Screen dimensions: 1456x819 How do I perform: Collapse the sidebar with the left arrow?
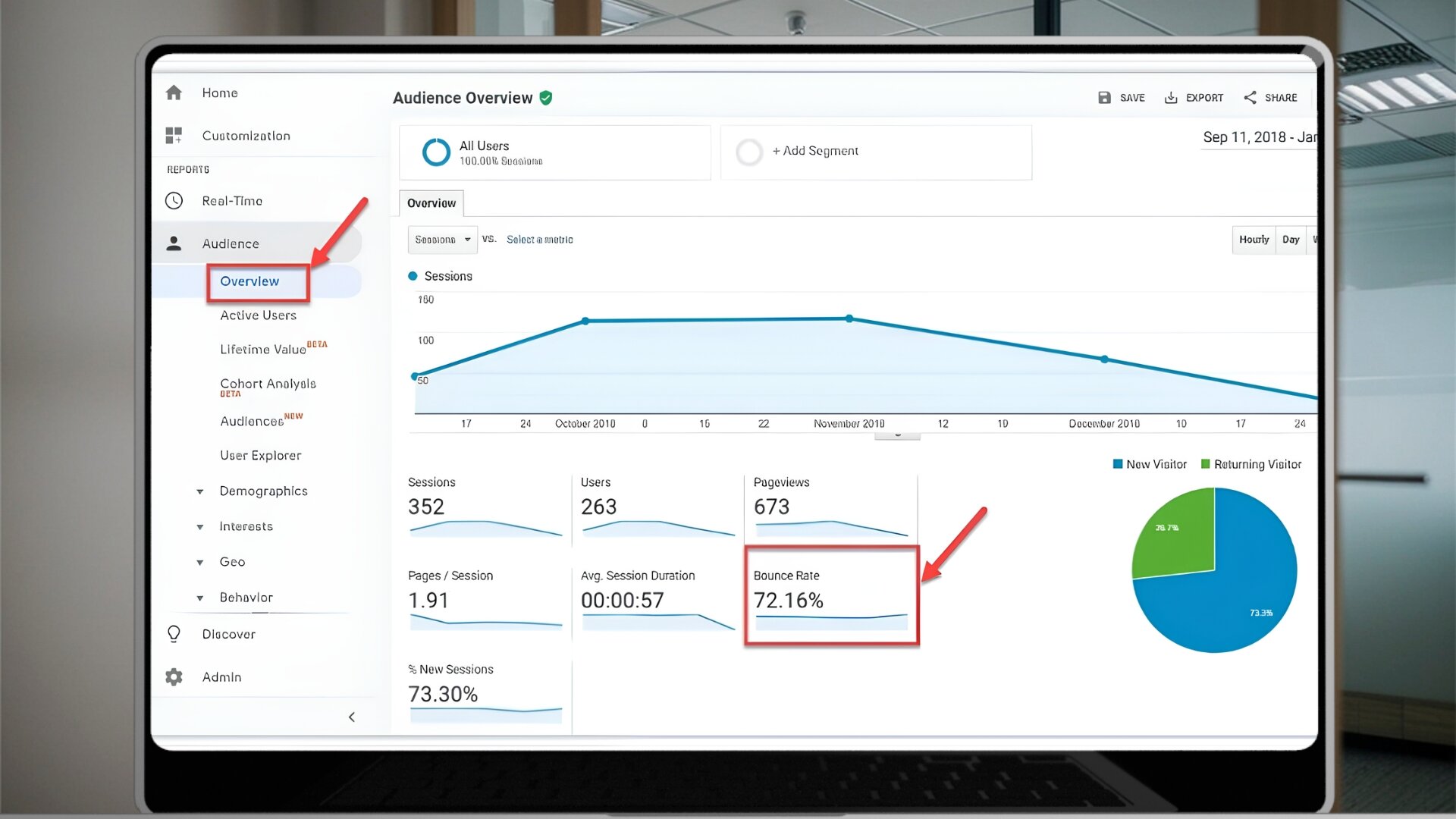[352, 716]
